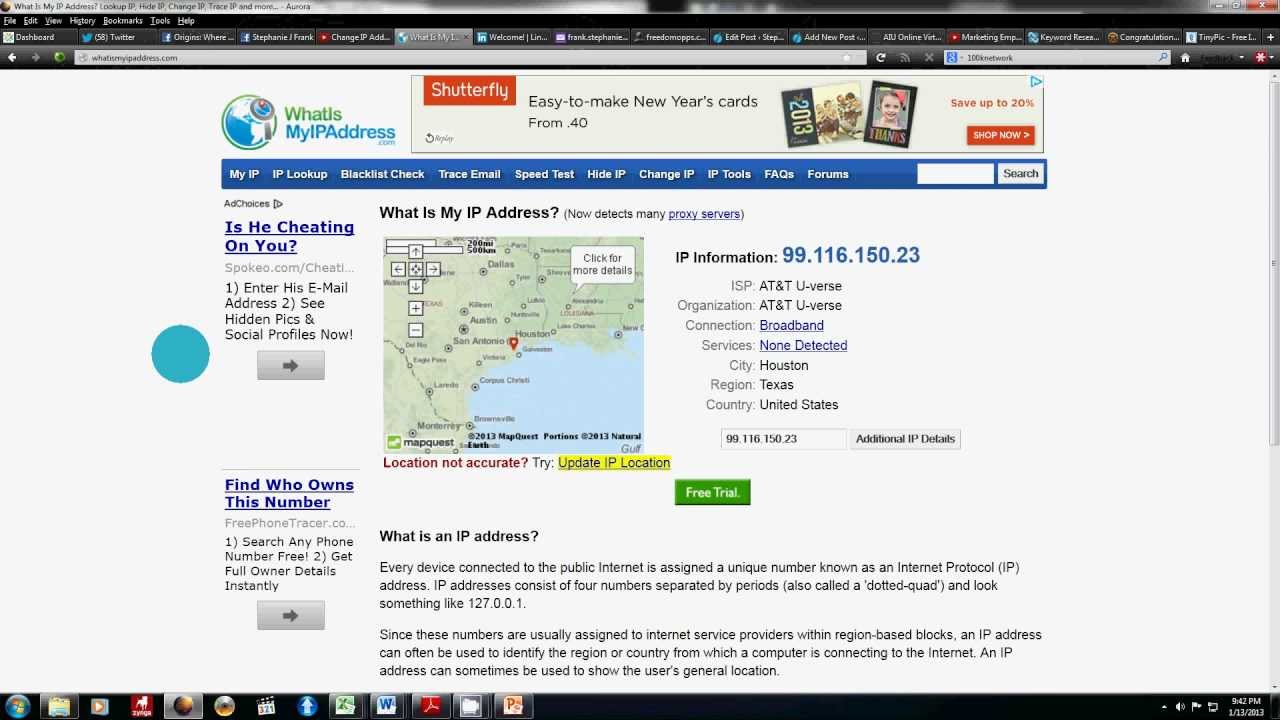Viewport: 1280px width, 720px height.
Task: Click the IP address input field
Action: pos(784,439)
